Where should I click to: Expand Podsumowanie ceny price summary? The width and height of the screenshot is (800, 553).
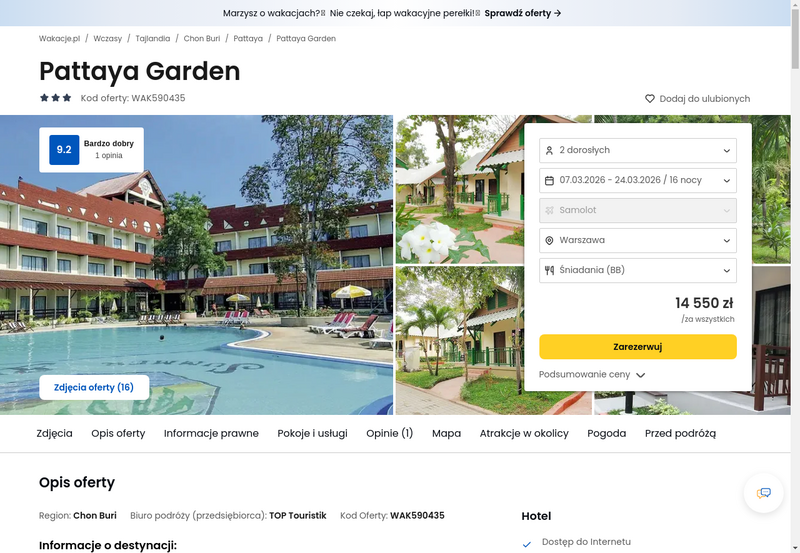click(592, 374)
